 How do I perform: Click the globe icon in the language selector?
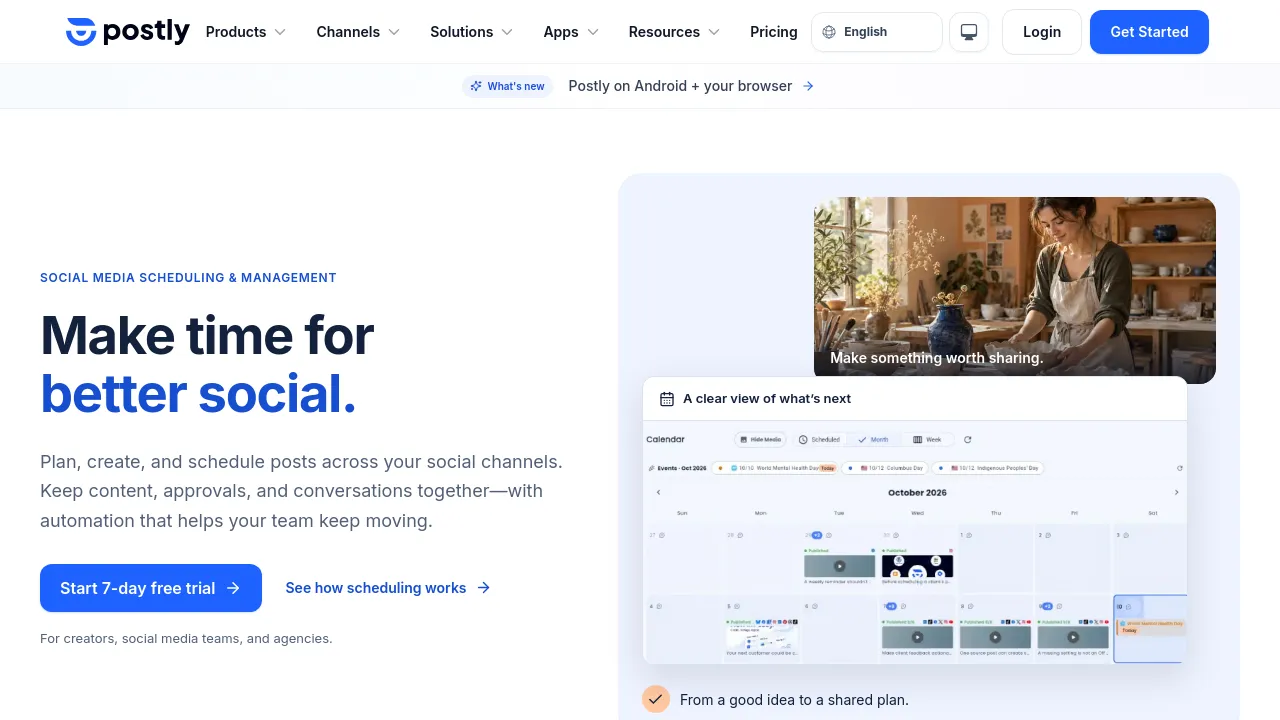coord(829,32)
